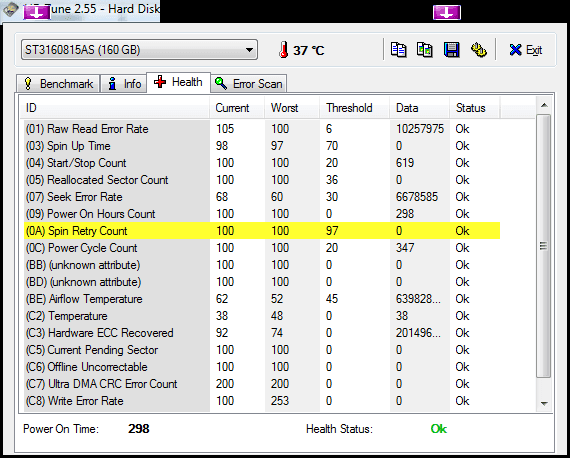The image size is (570, 458).
Task: Click the Threshold column header
Action: coord(355,108)
